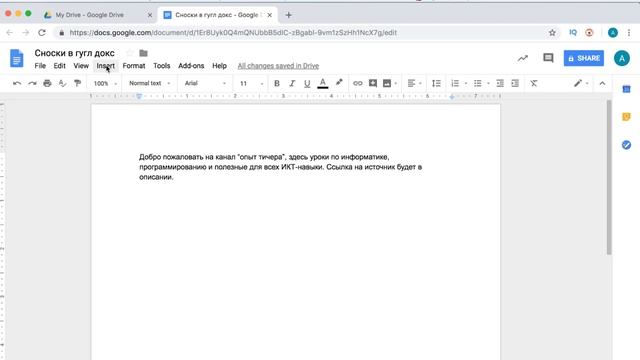Open the Google account avatar

coord(622,58)
